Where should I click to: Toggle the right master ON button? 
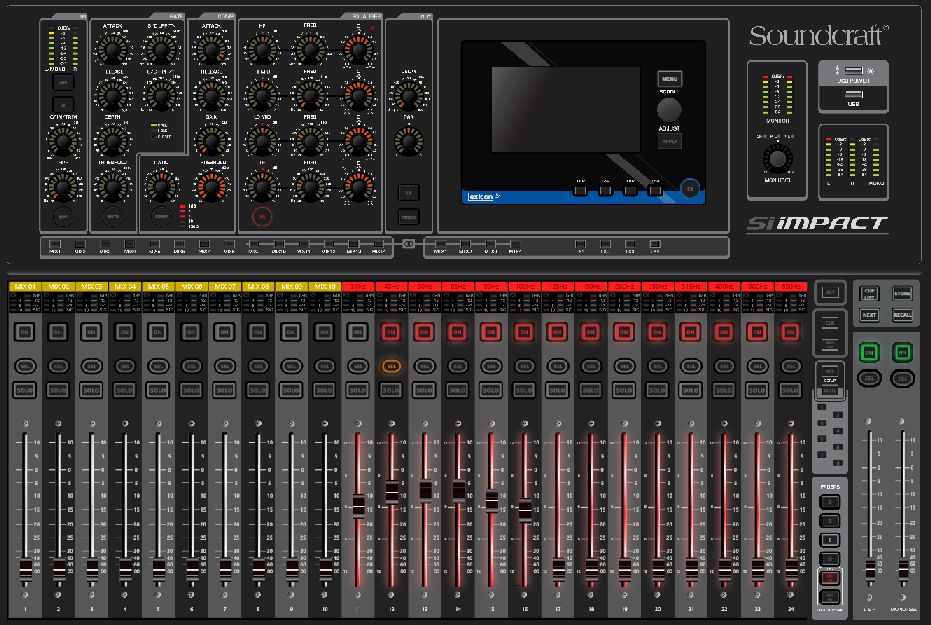tap(902, 353)
